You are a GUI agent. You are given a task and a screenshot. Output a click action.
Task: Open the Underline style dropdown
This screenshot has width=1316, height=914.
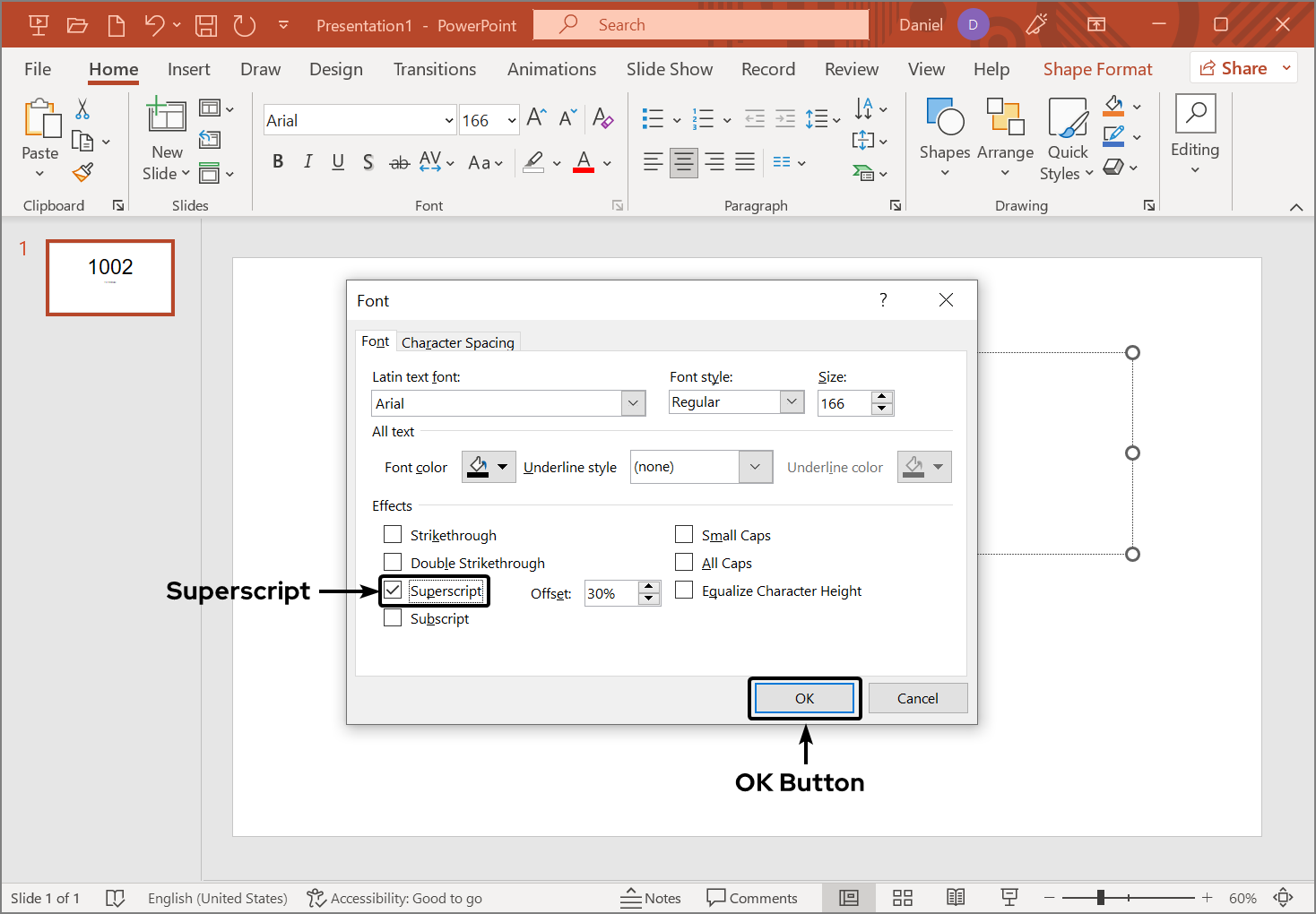coord(754,466)
